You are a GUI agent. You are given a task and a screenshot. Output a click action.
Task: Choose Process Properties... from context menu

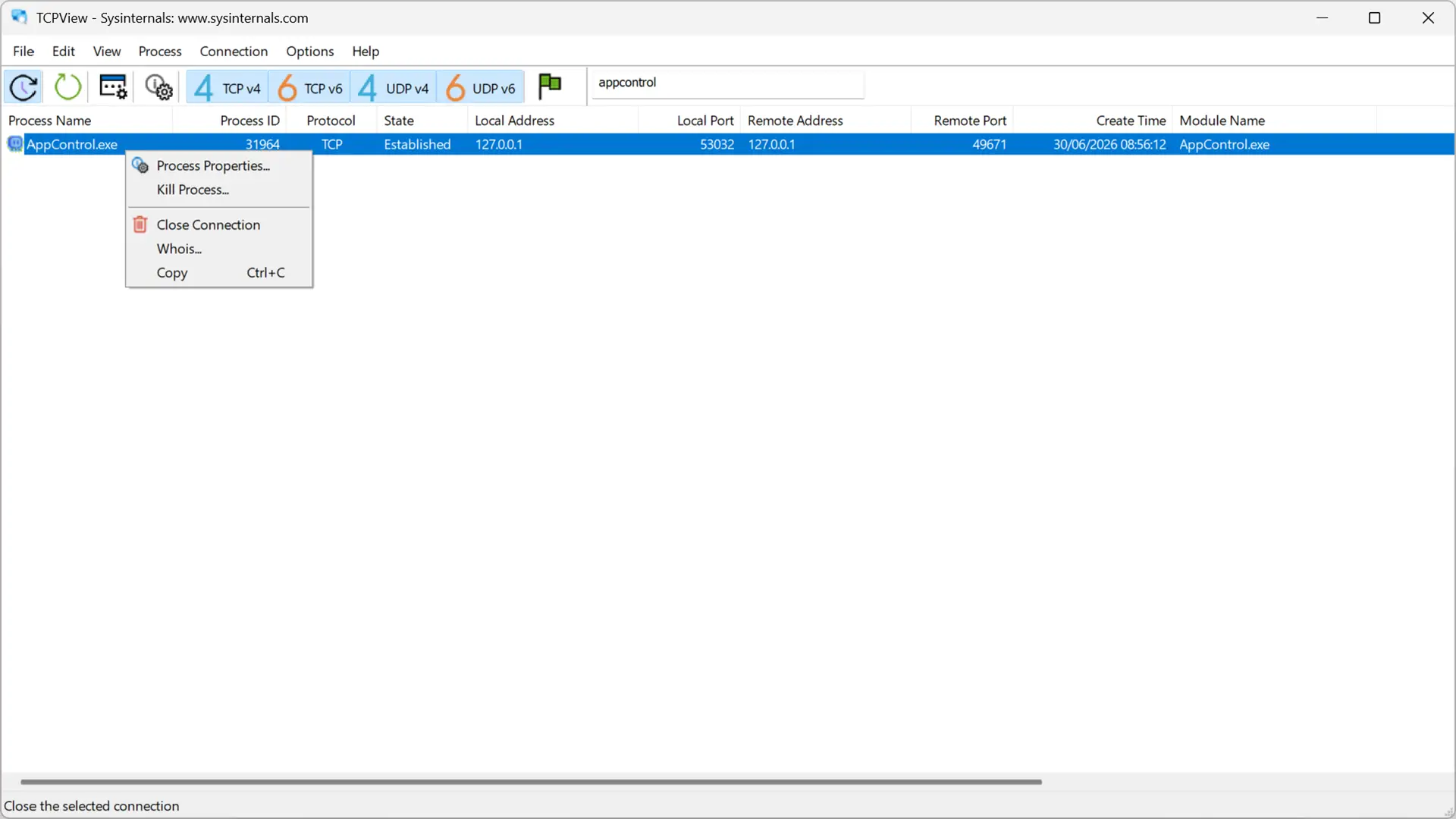coord(219,165)
